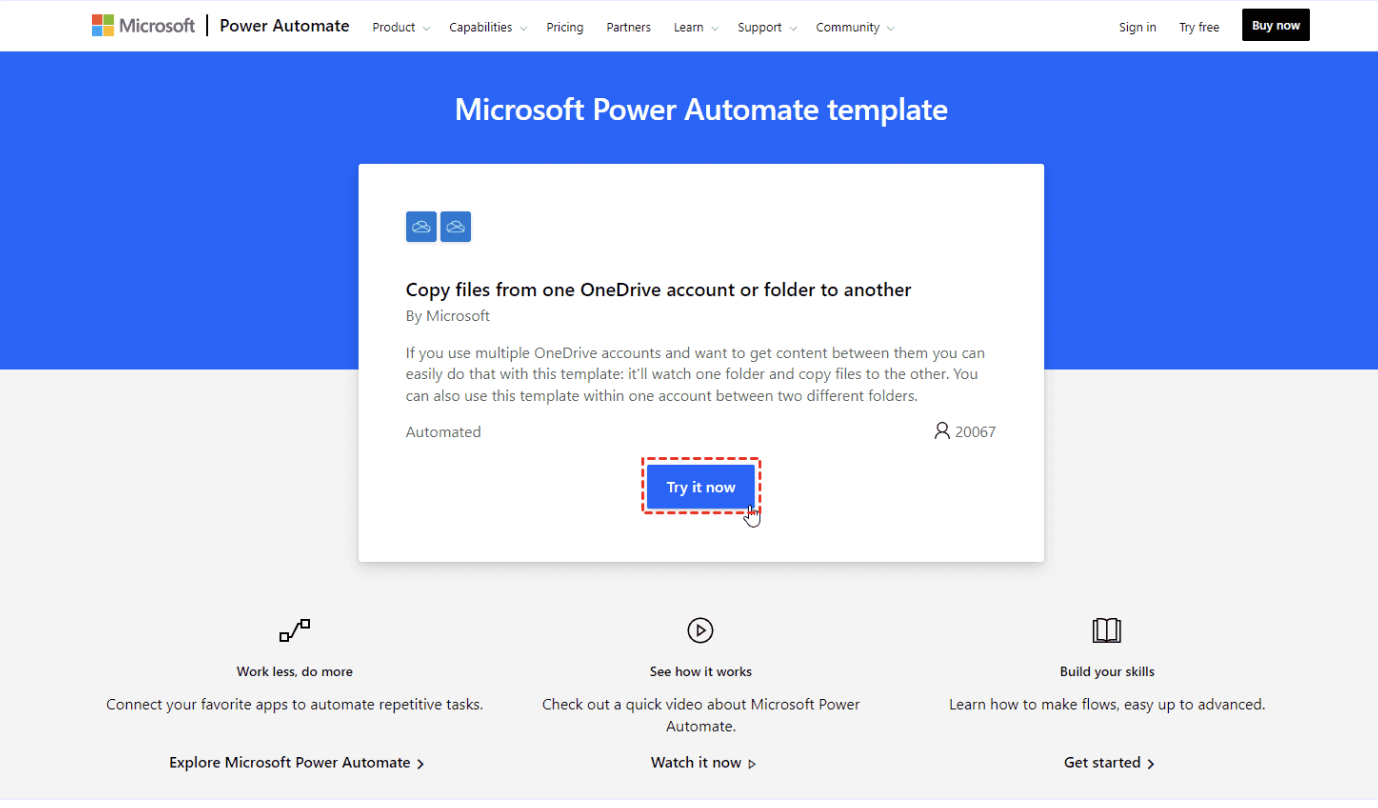This screenshot has width=1378, height=808.
Task: Click the flow connector icon above Work less
Action: tap(295, 630)
